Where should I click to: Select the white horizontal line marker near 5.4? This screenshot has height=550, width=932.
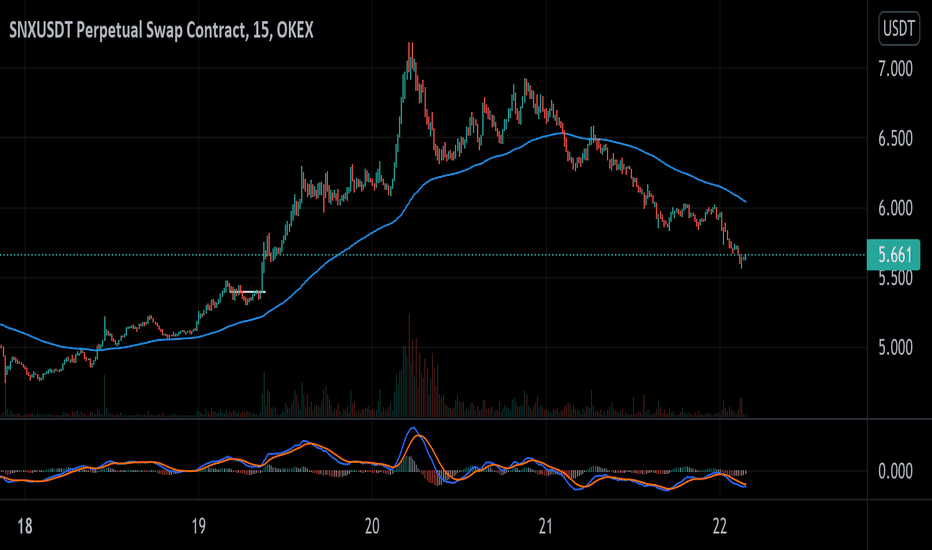click(248, 291)
